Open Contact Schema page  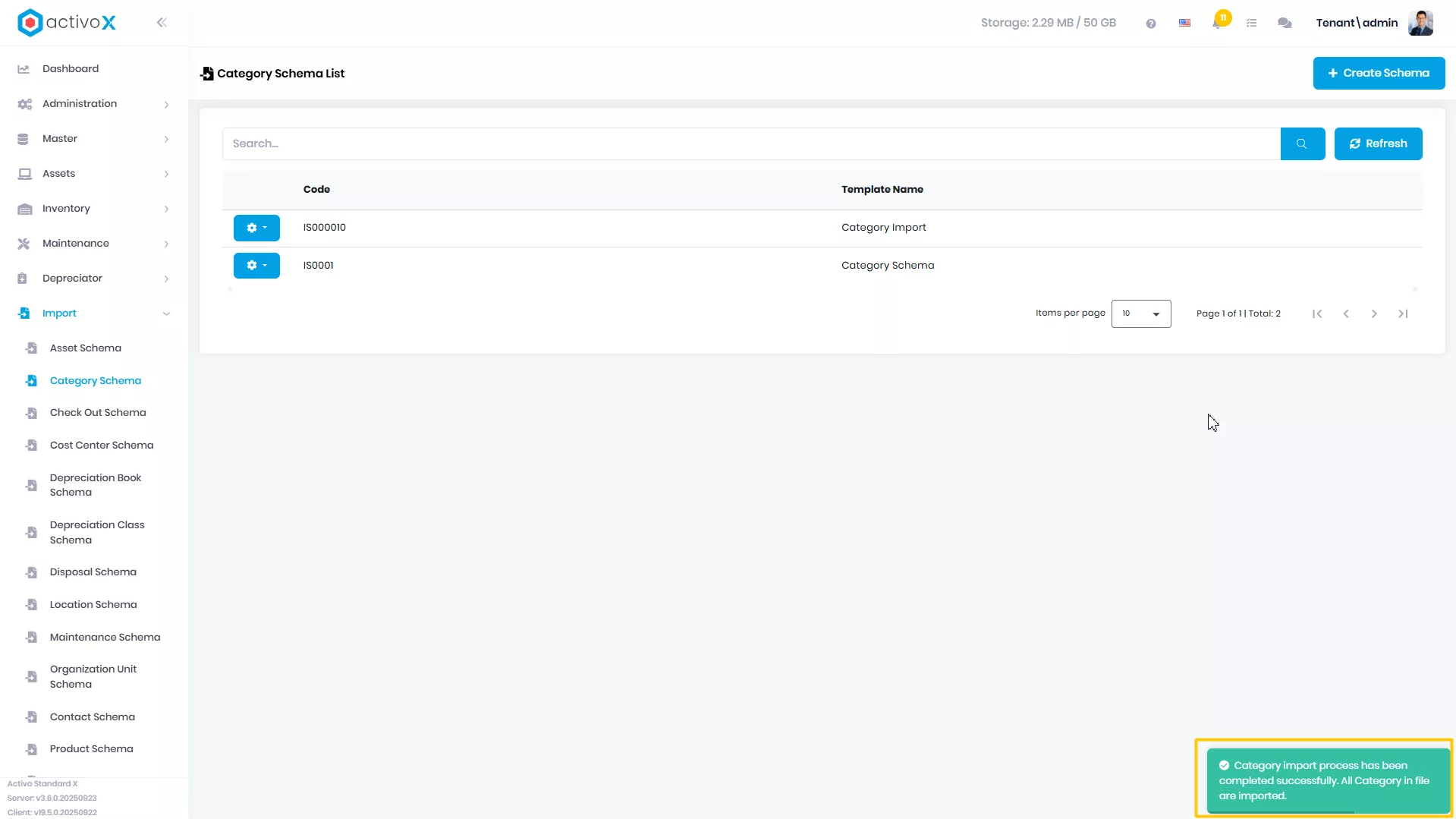[x=94, y=717]
